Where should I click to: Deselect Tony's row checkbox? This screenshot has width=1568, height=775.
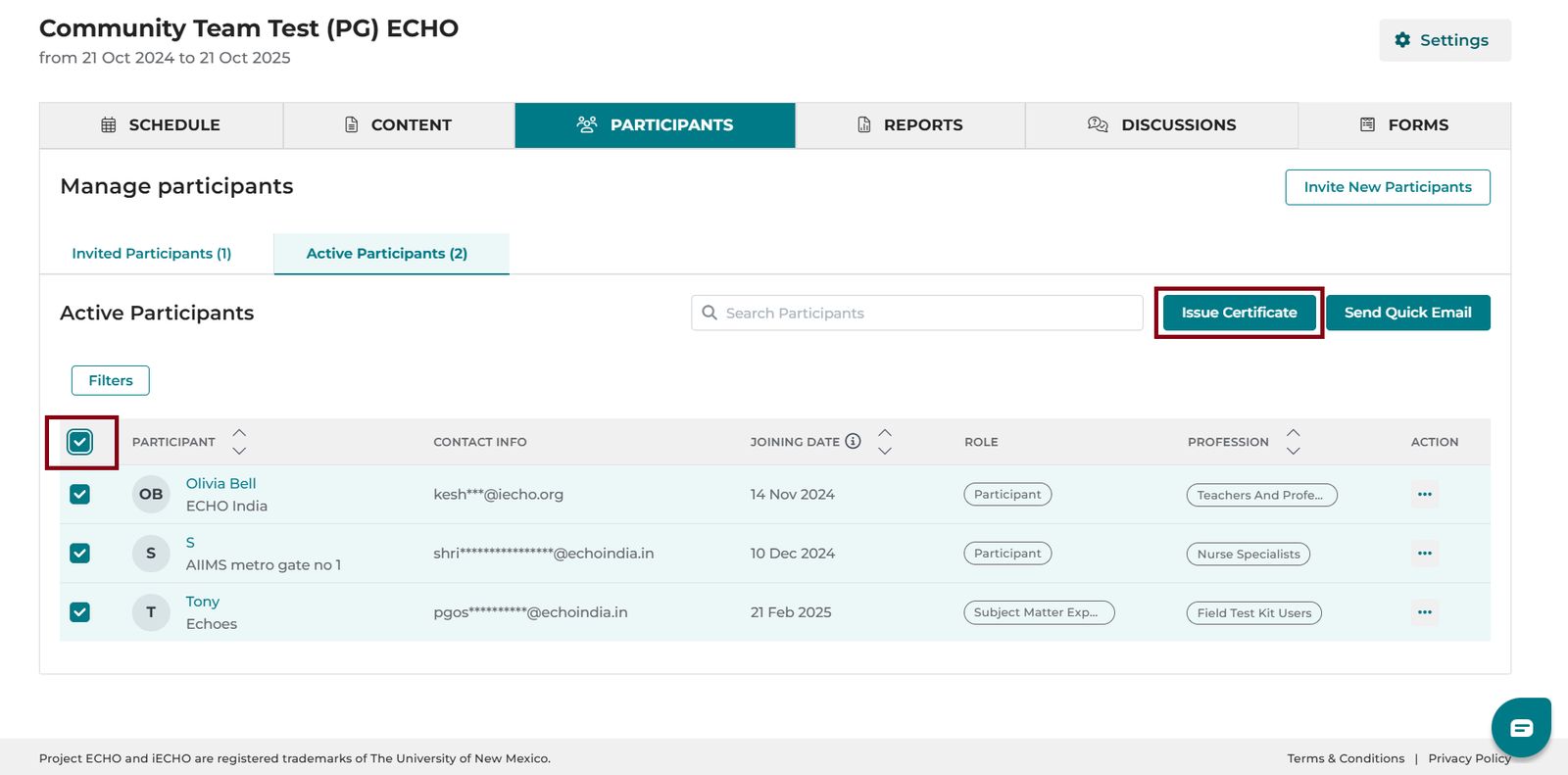click(80, 612)
